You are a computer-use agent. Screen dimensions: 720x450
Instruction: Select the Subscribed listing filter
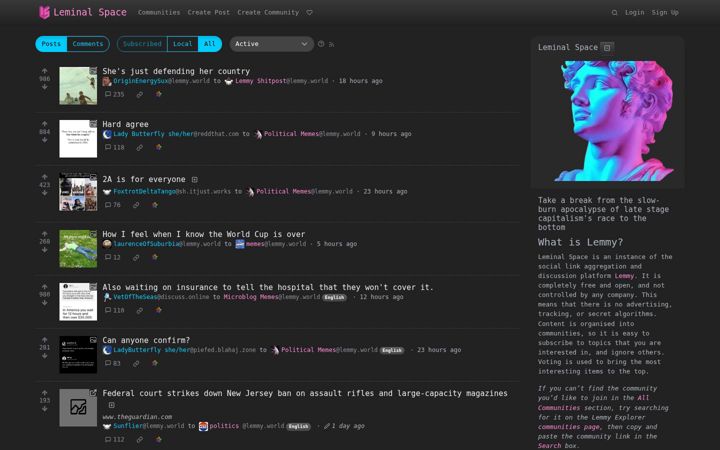pos(142,44)
